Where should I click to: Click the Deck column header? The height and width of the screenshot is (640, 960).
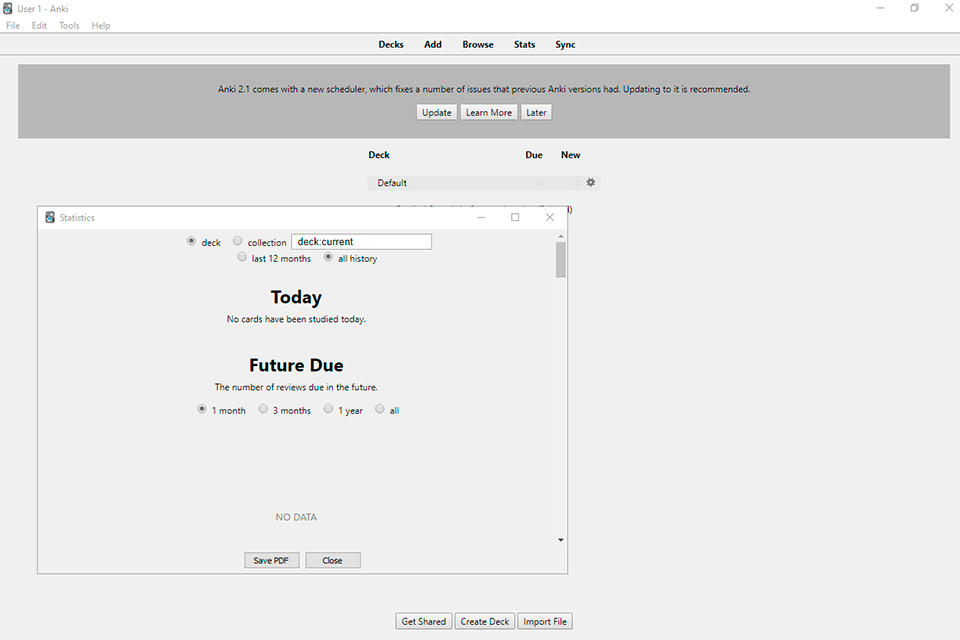click(379, 155)
